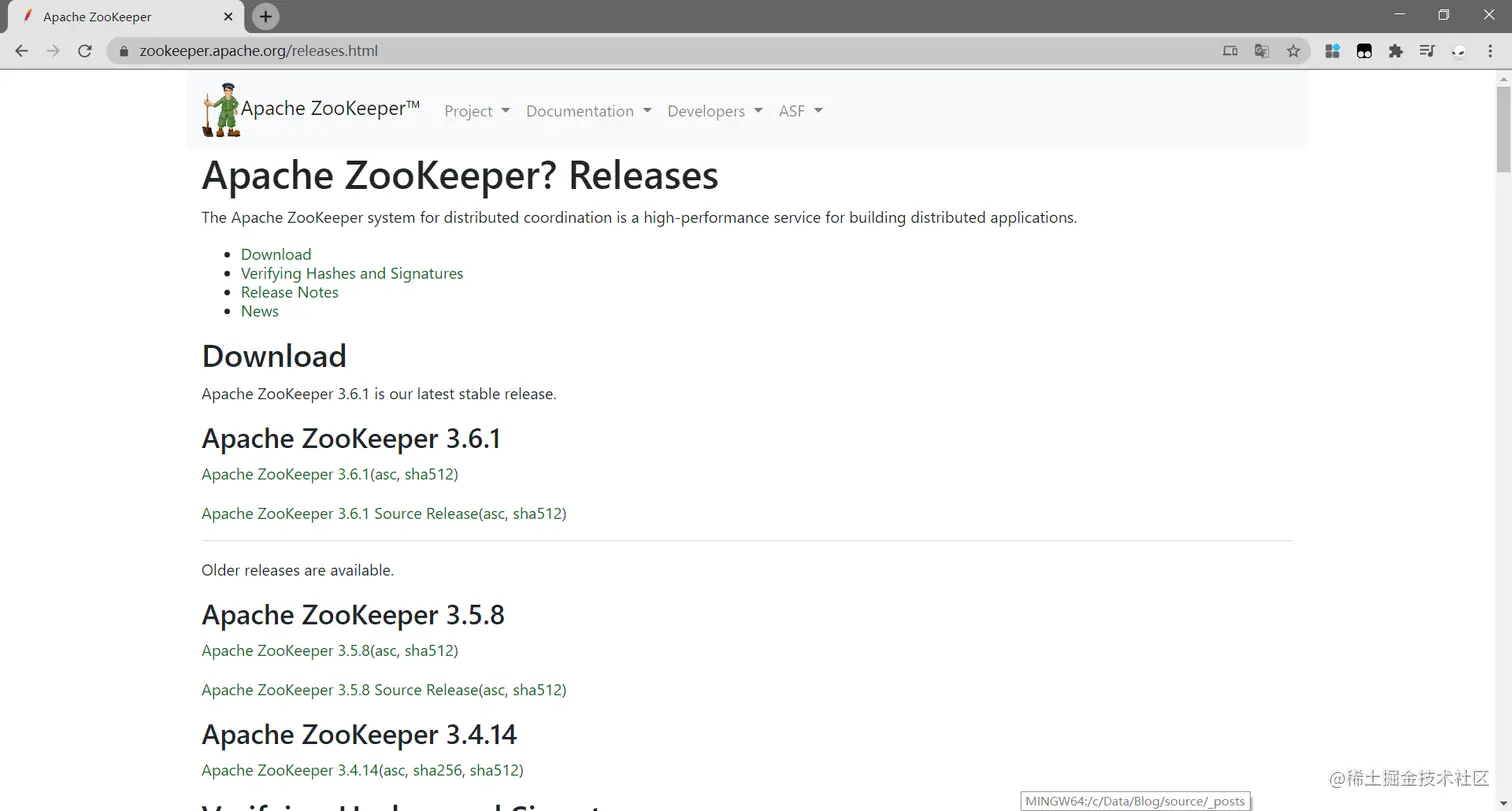Click the black square extension icon
Image resolution: width=1512 pixels, height=811 pixels.
(x=1364, y=51)
